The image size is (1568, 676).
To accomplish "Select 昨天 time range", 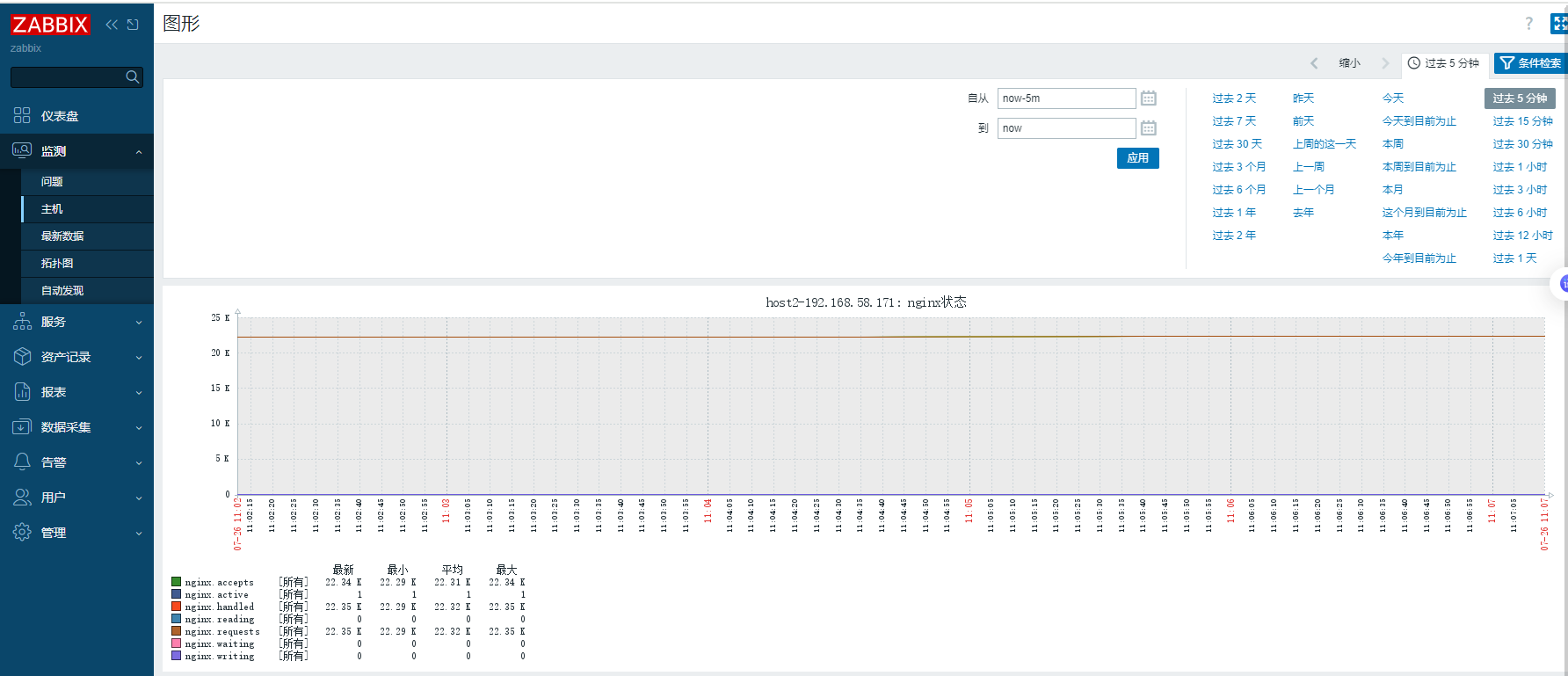I will coord(1303,98).
